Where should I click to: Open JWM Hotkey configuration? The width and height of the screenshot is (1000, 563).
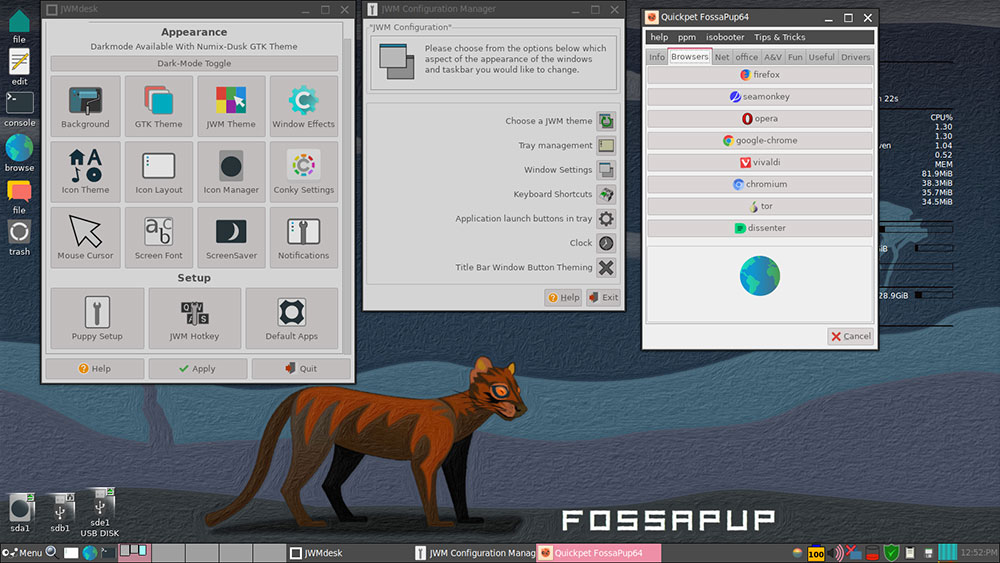(194, 318)
